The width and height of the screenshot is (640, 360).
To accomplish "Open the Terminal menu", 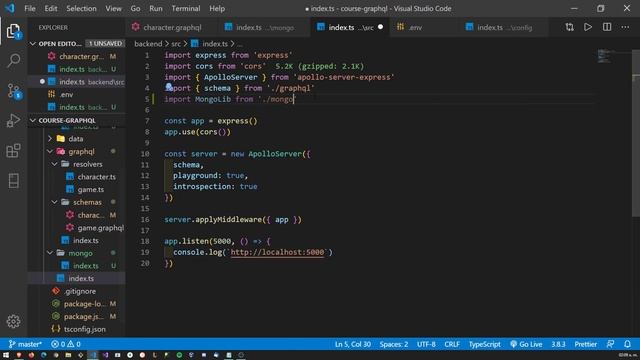I will coord(186,8).
